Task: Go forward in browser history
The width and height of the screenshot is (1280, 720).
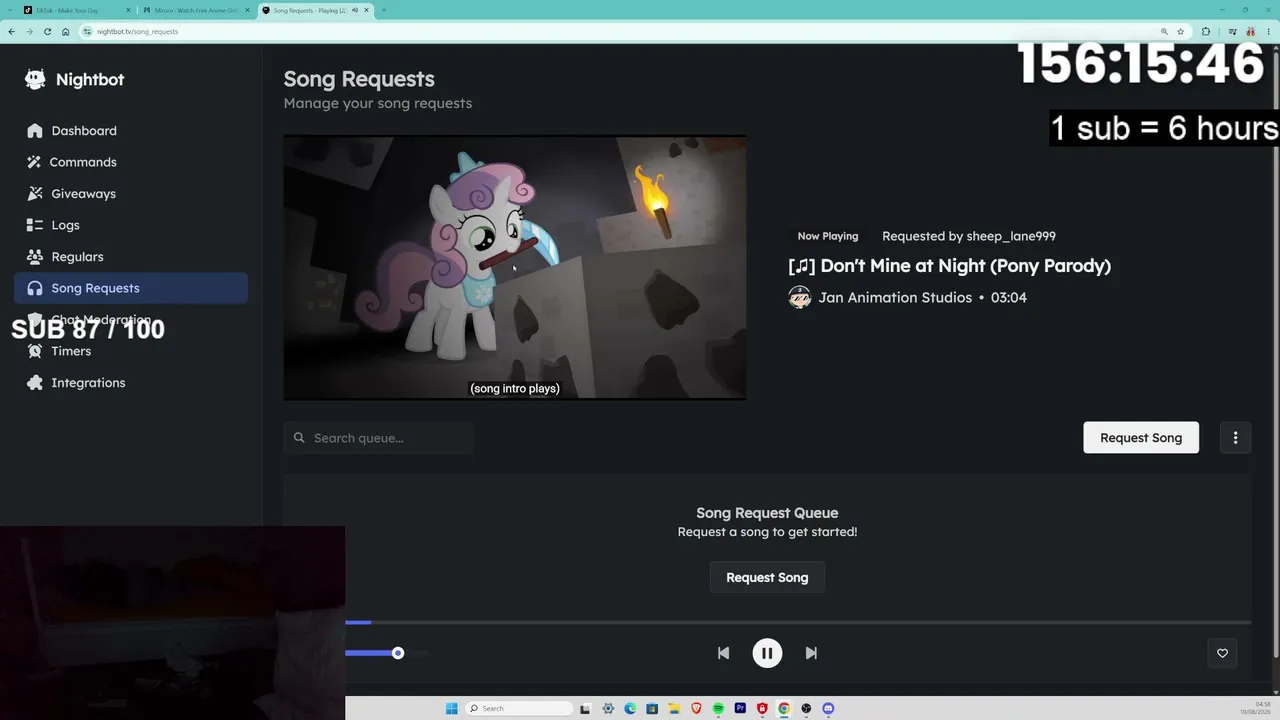Action: click(x=29, y=31)
